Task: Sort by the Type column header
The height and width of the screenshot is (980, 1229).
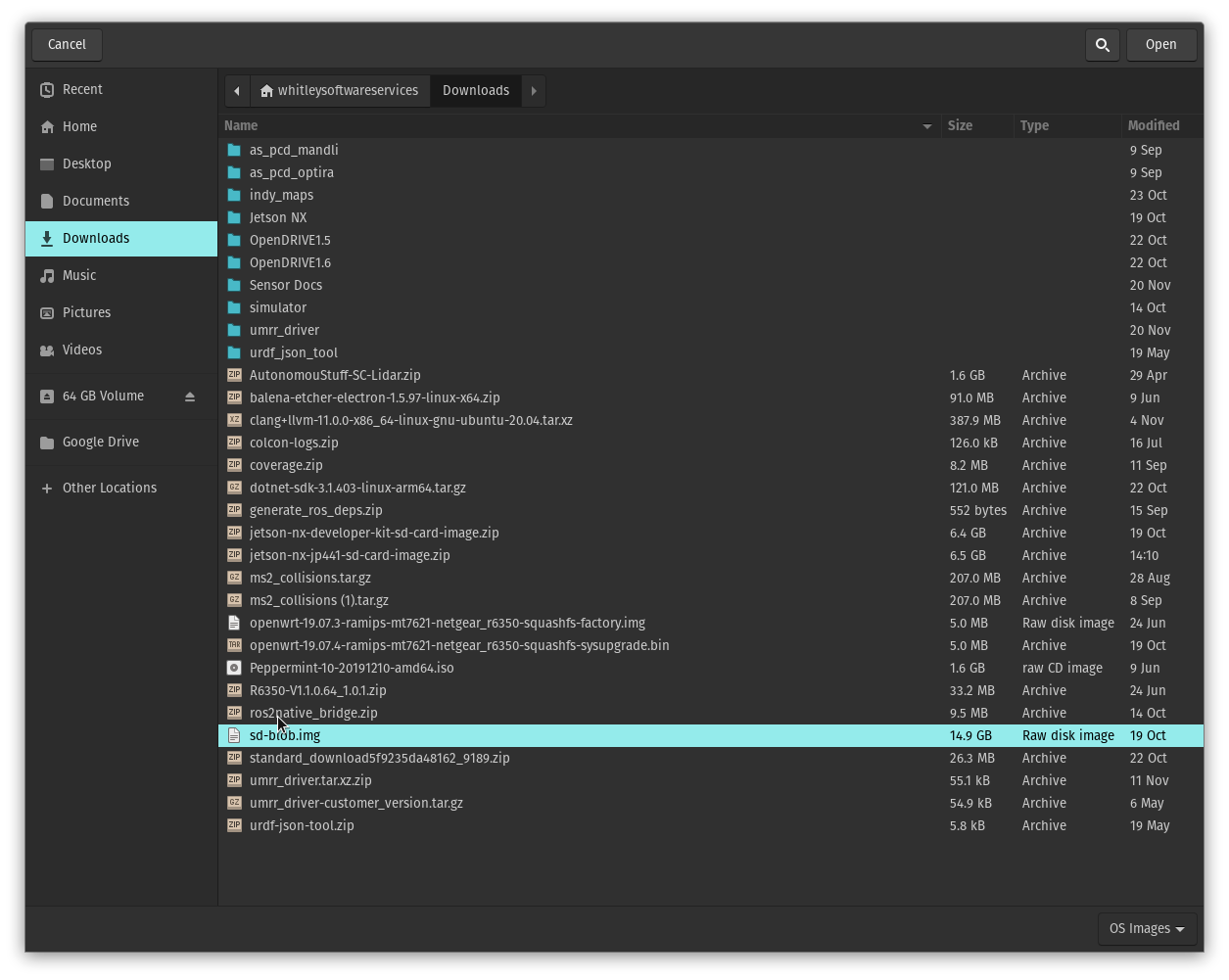Action: tap(1066, 126)
